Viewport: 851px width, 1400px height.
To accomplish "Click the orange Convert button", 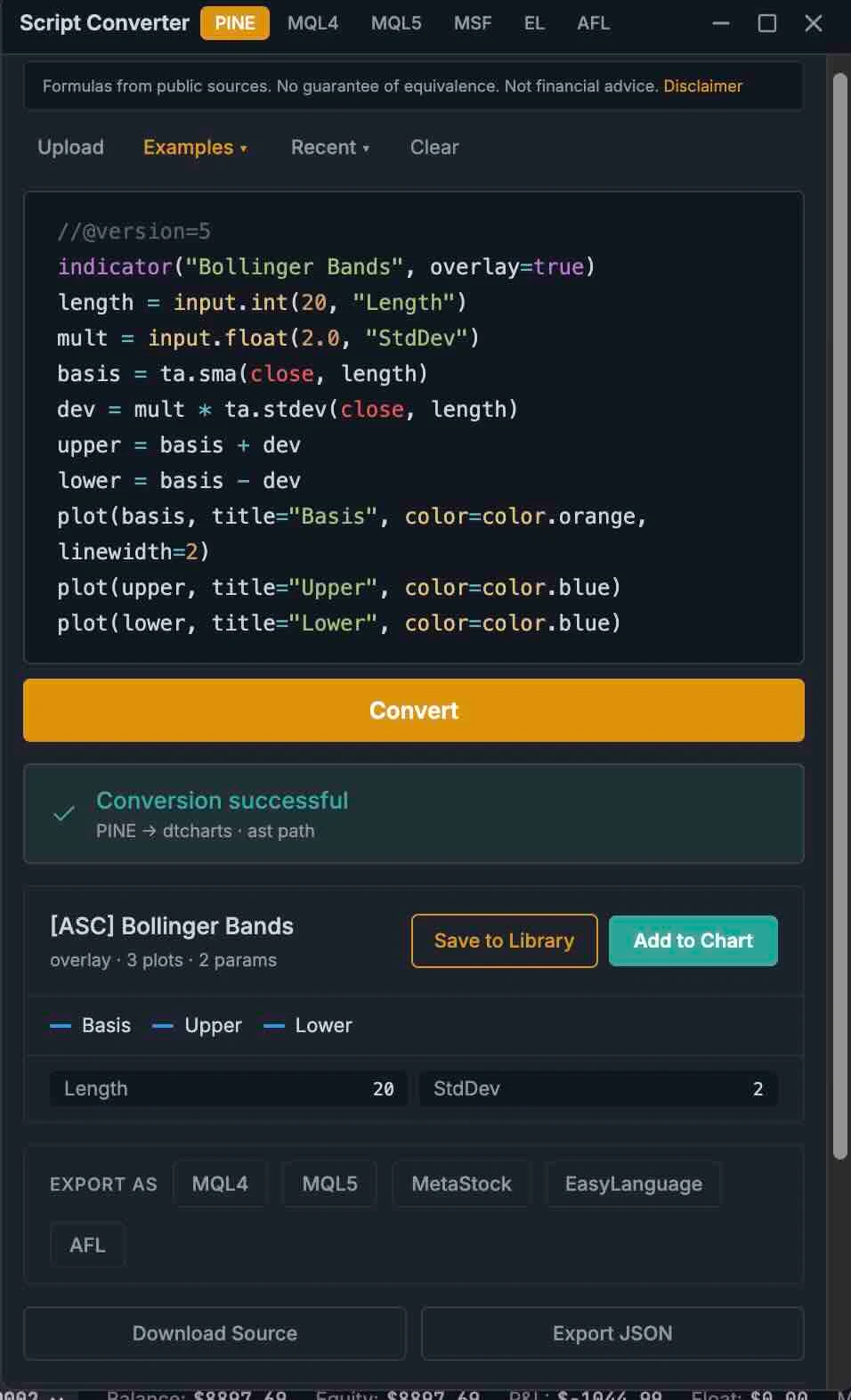I will point(414,711).
